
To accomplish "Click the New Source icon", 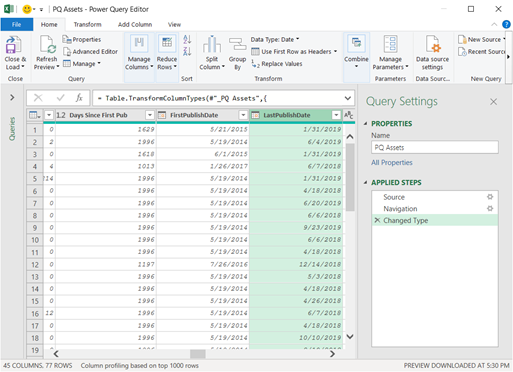I will [462, 39].
